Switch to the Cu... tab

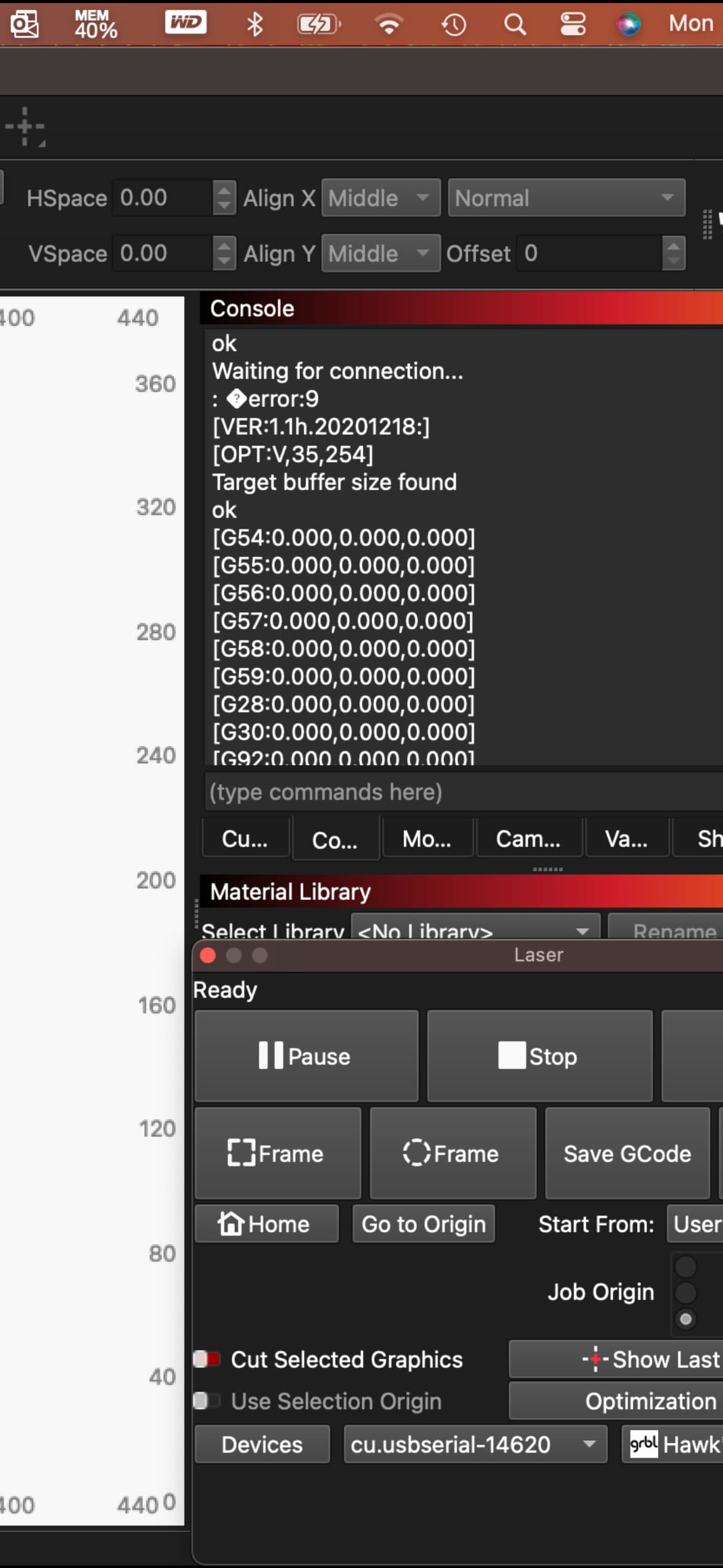click(x=245, y=838)
